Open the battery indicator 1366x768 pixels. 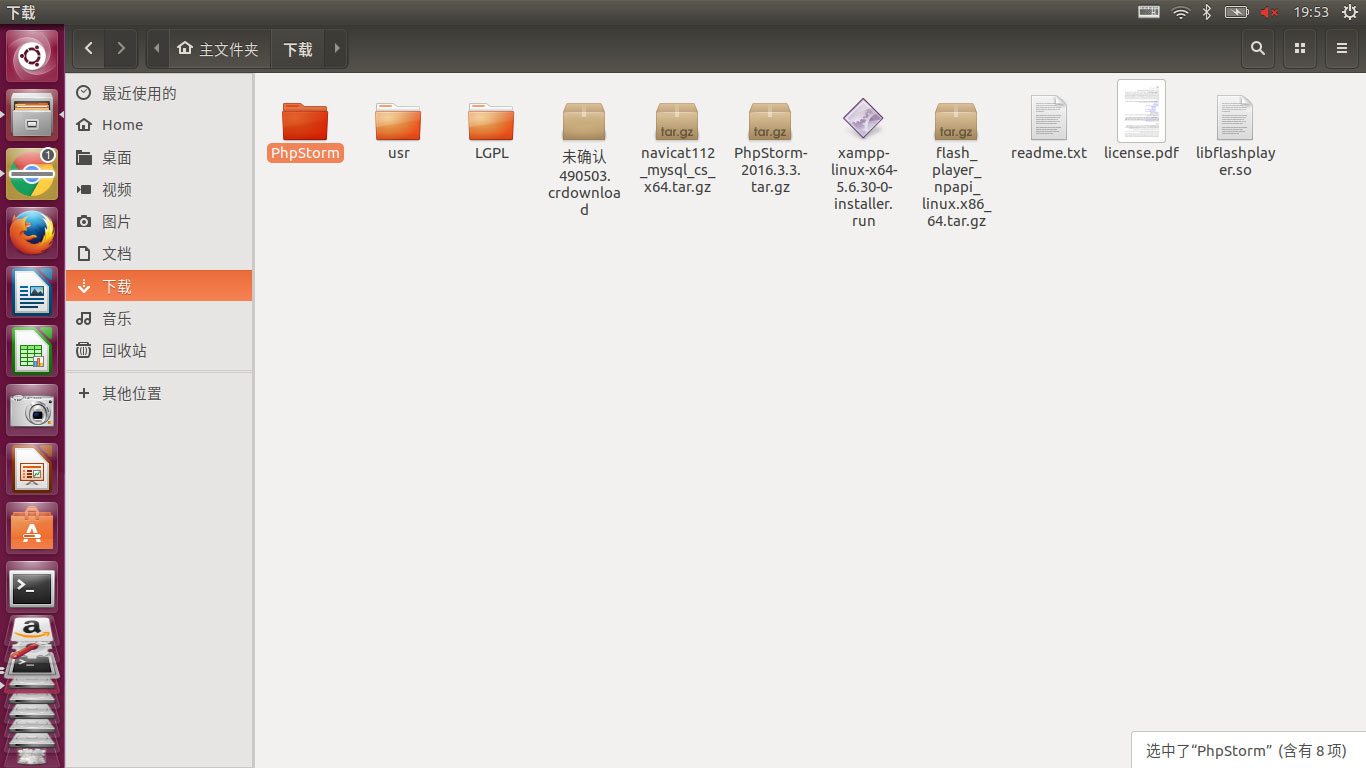tap(1237, 12)
